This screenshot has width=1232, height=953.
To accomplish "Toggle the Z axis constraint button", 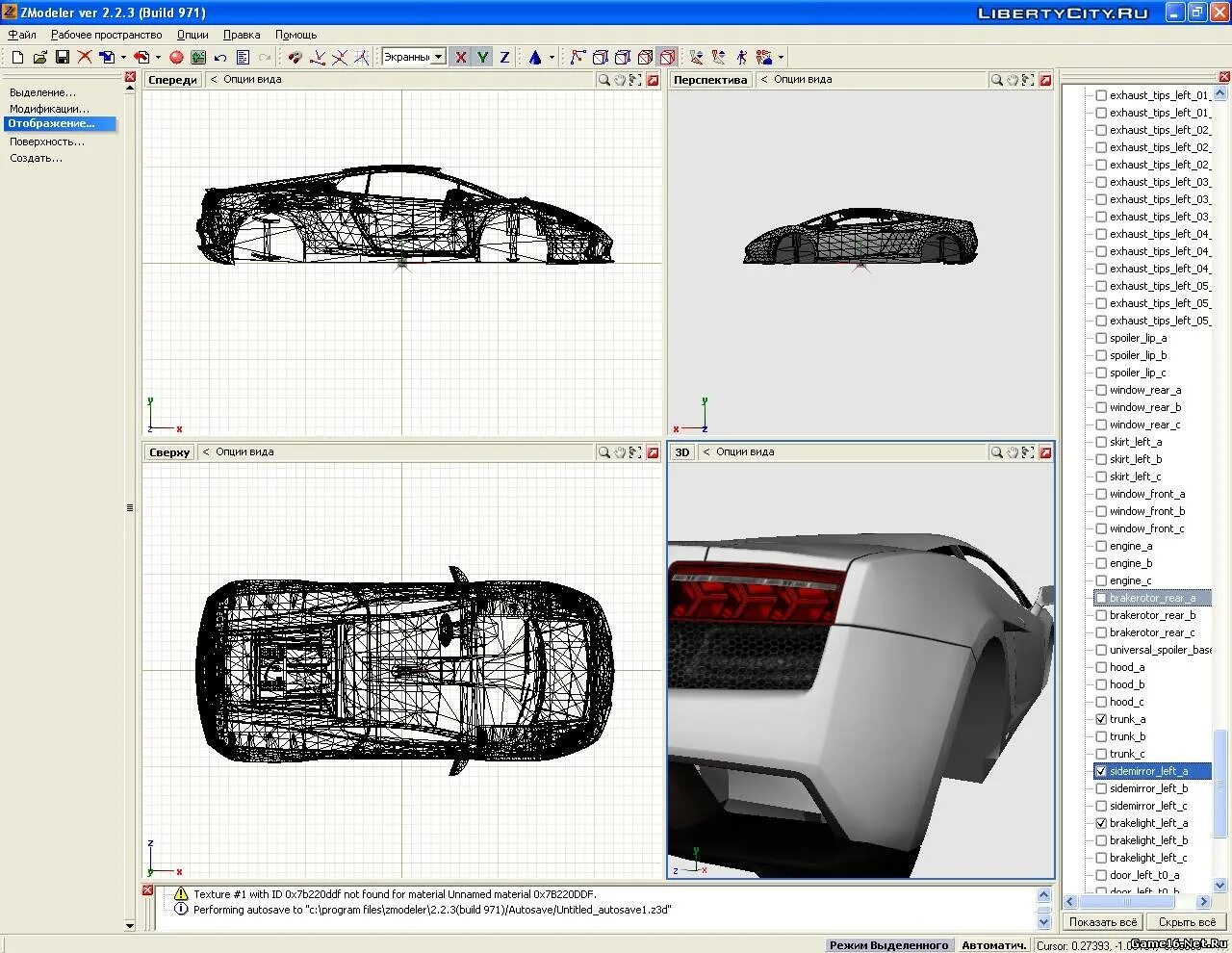I will (x=503, y=58).
